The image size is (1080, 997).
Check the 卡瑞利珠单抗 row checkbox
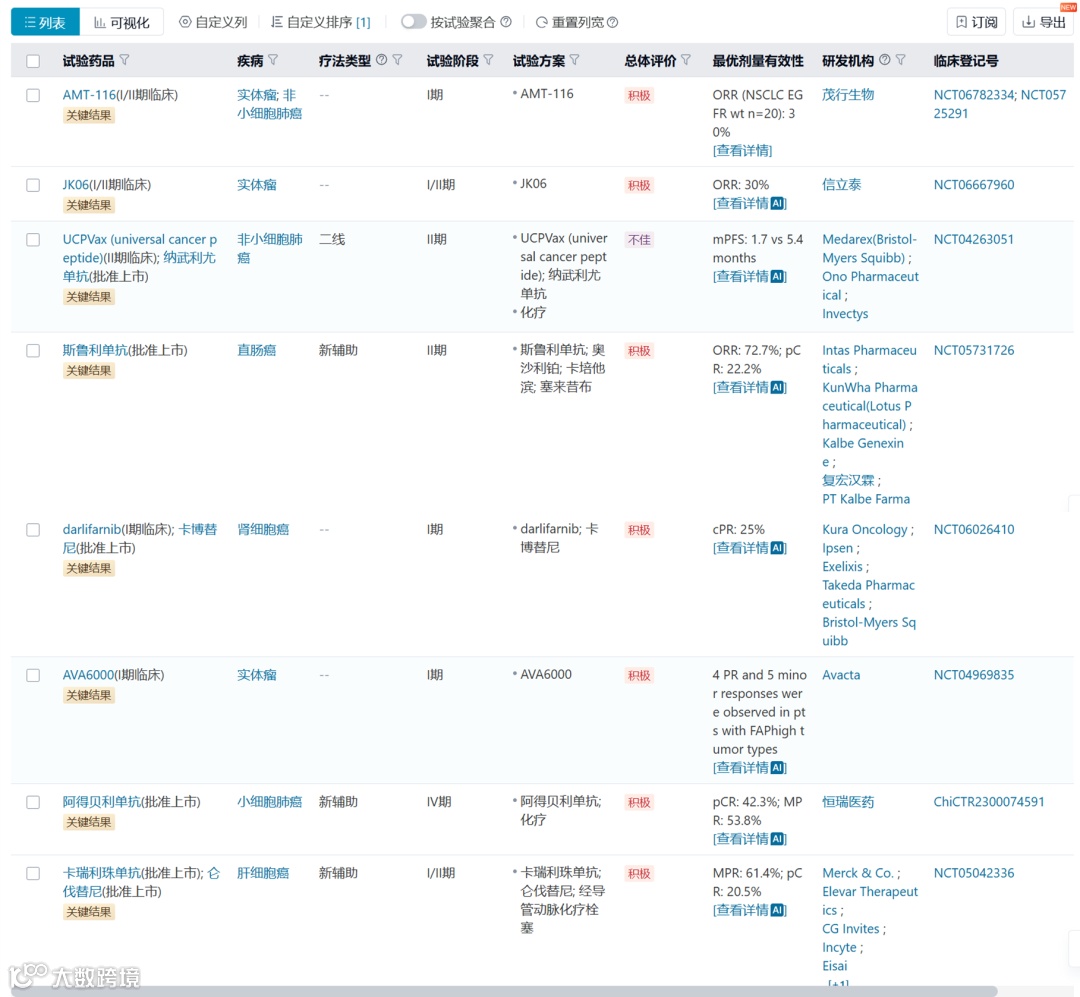click(33, 873)
